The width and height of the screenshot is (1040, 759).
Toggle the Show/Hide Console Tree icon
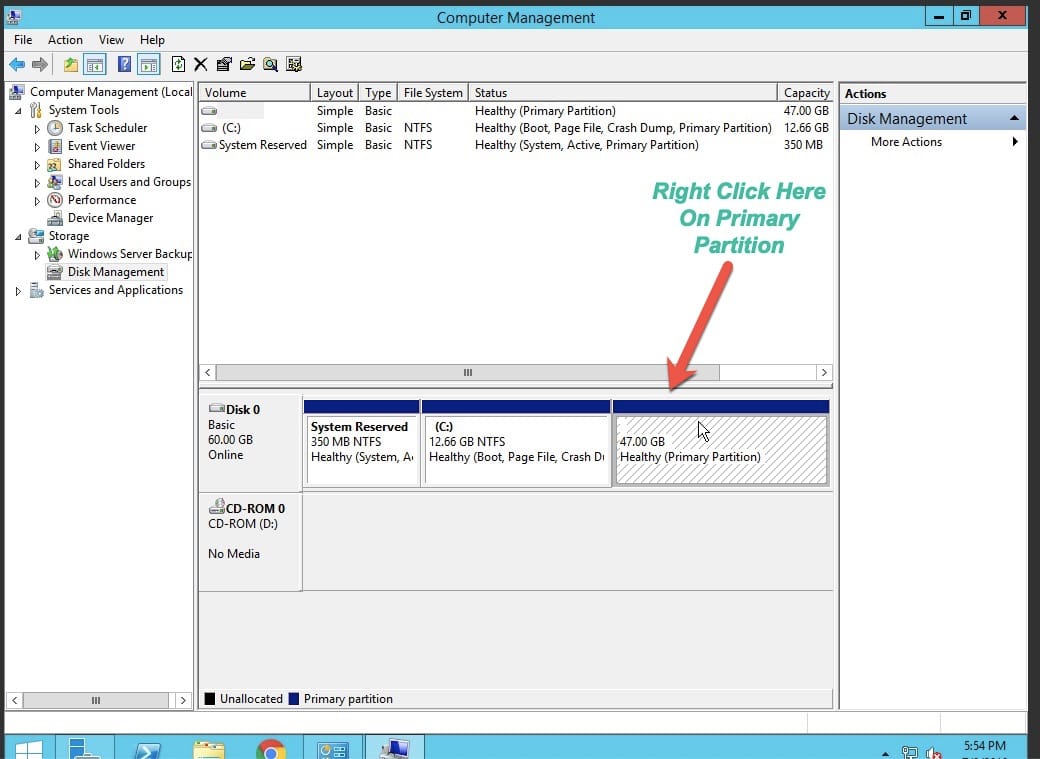tap(95, 65)
